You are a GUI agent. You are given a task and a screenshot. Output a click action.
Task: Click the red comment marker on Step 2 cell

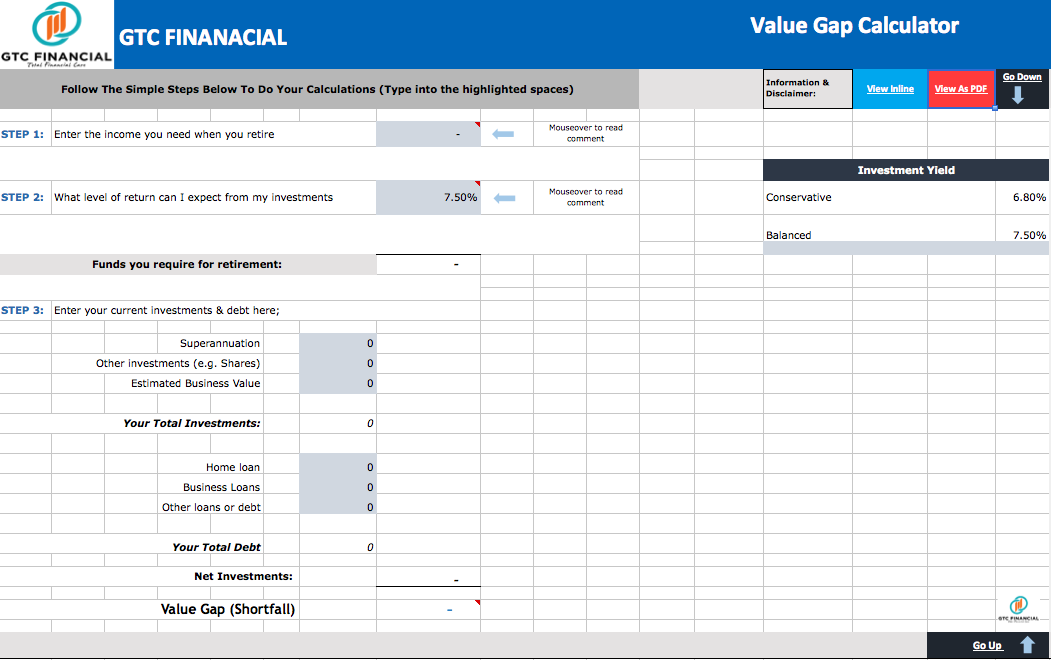tap(477, 184)
